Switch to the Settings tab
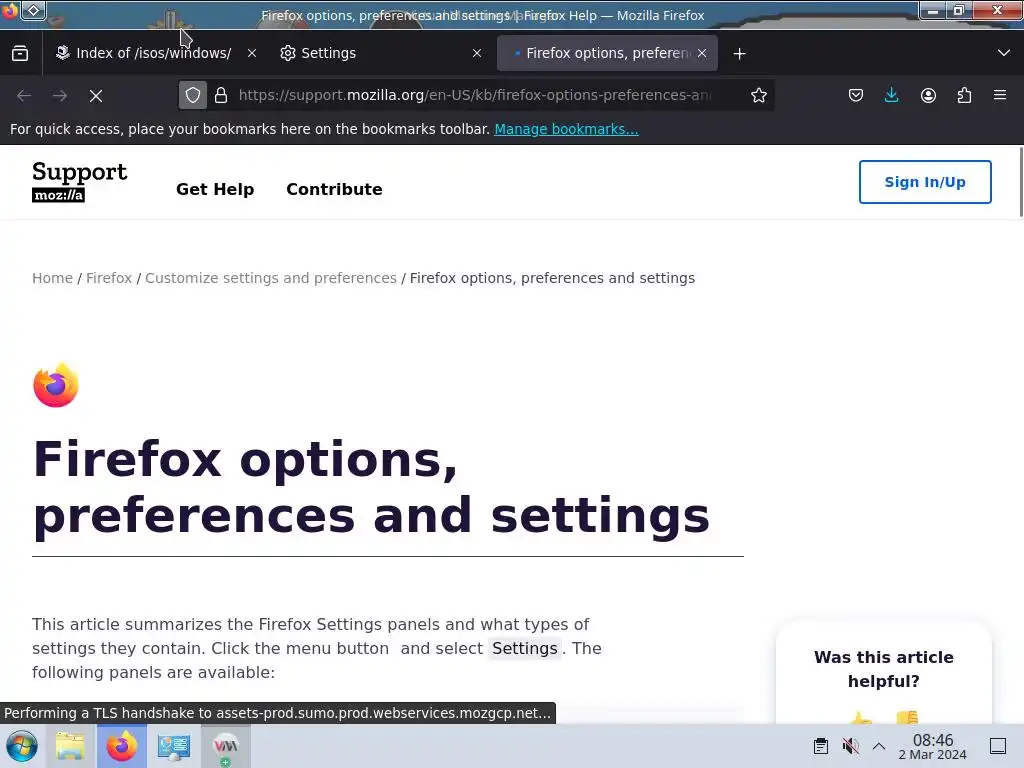 (380, 54)
